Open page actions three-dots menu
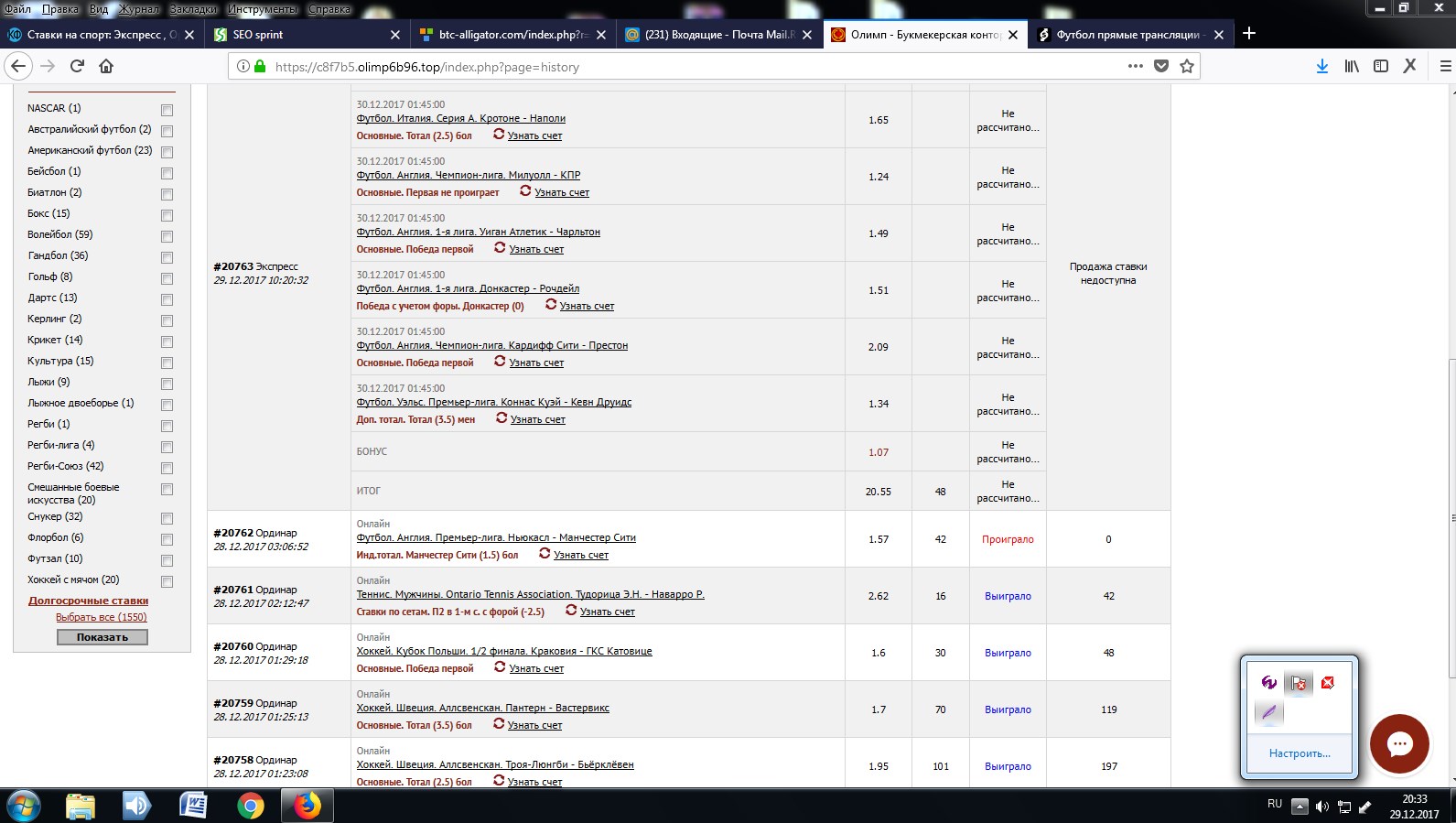The height and width of the screenshot is (823, 1456). click(1136, 66)
